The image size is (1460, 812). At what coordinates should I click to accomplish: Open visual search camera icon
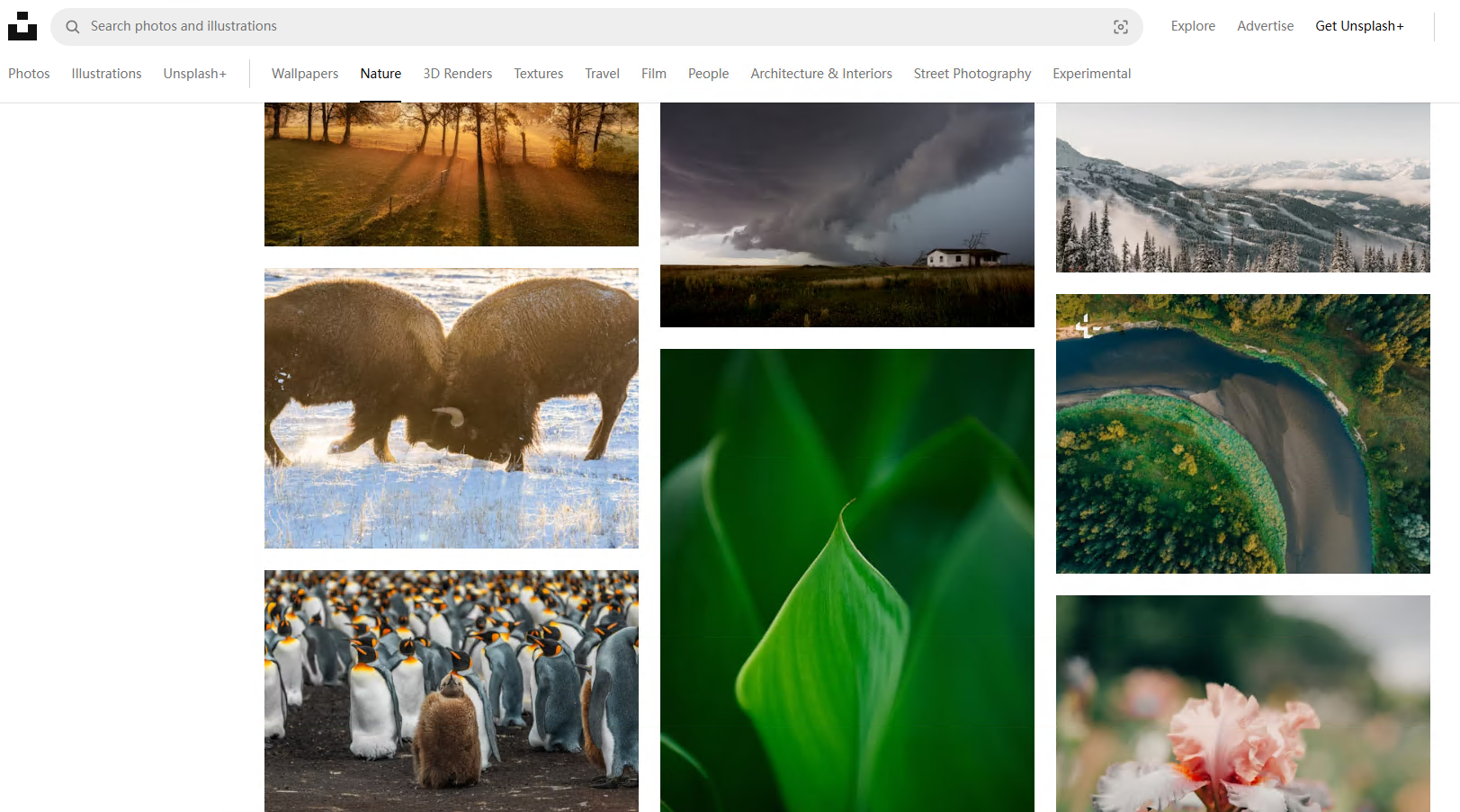[1121, 27]
